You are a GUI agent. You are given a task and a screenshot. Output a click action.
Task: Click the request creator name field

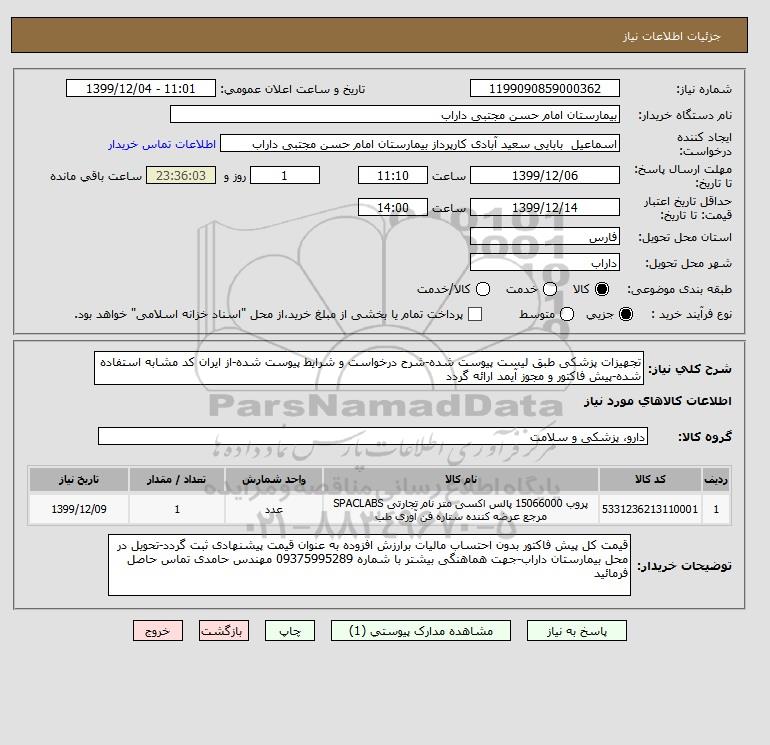coord(420,144)
